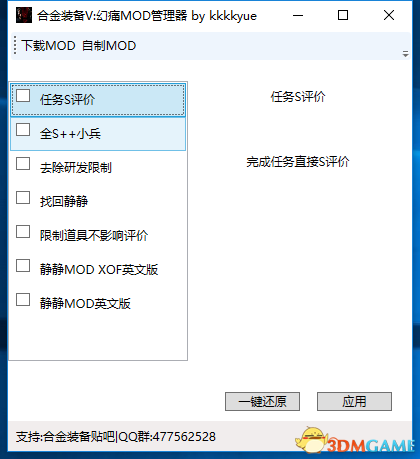Viewport: 420px width, 459px height.
Task: Open the 自制MOD menu
Action: (109, 46)
